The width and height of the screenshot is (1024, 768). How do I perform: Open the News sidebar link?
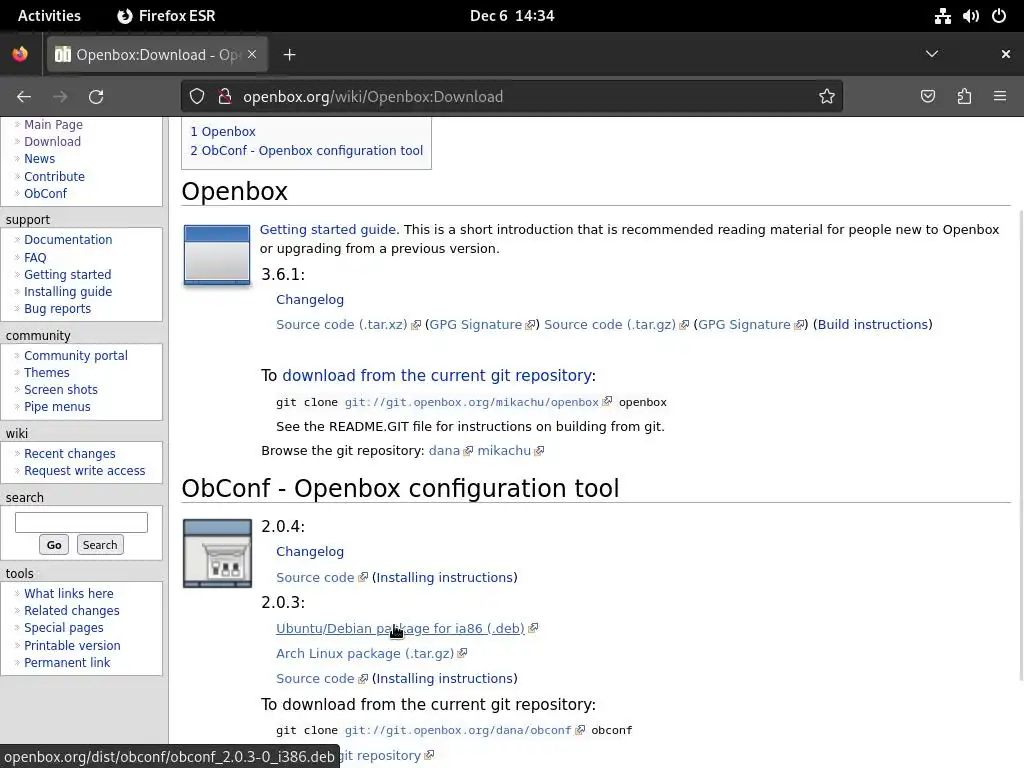pos(39,159)
